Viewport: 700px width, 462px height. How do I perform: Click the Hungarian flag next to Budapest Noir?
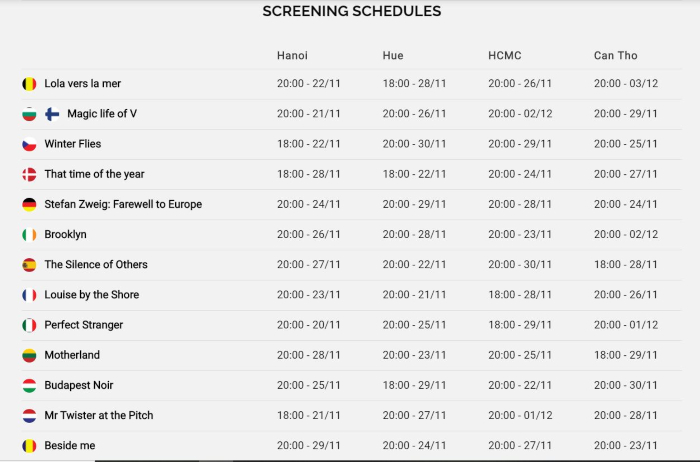(29, 385)
